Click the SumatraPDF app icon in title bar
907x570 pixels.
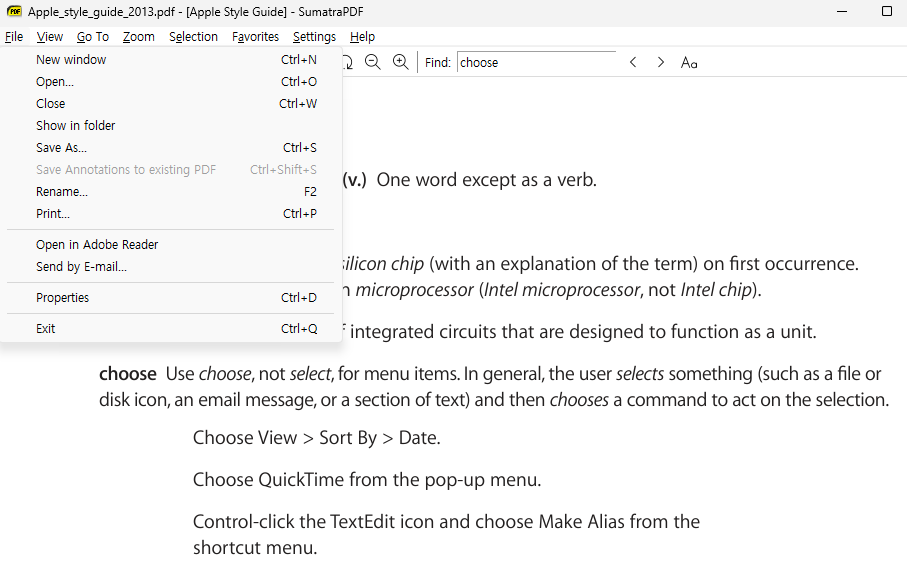[x=14, y=11]
